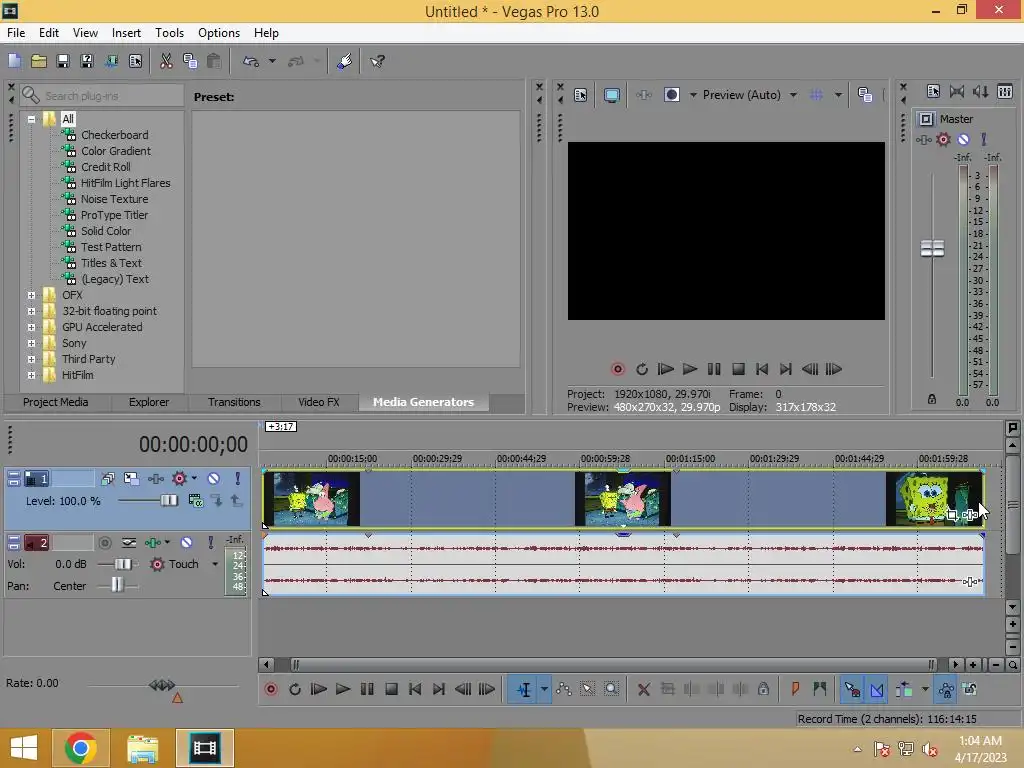
Task: Switch to the Transitions tab
Action: pyautogui.click(x=234, y=402)
